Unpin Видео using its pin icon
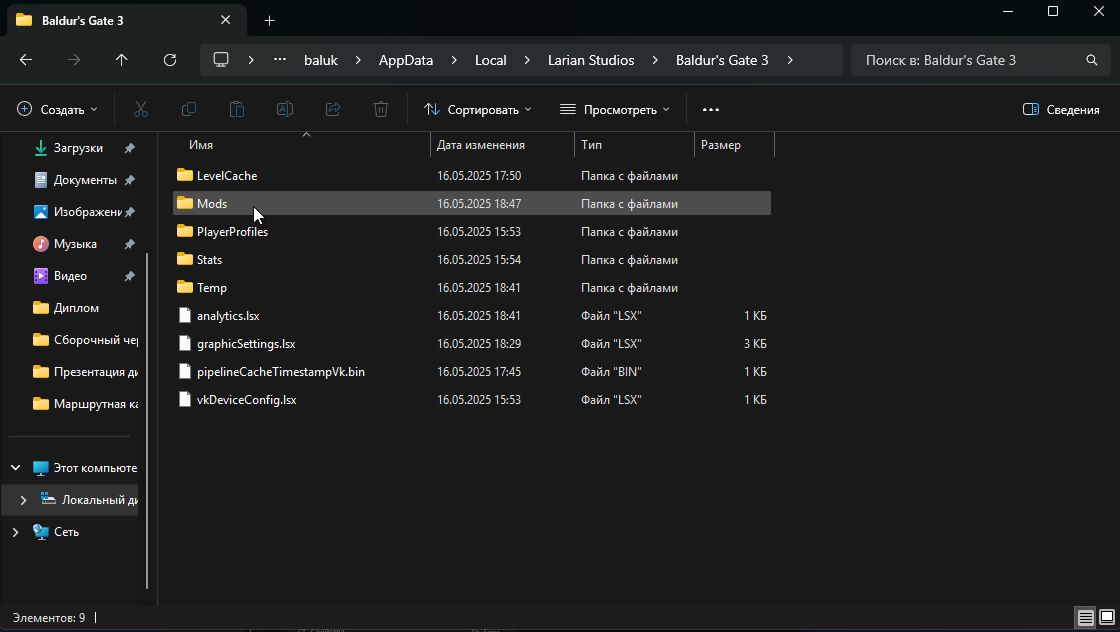Screen dimensions: 1120x632 (x=129, y=276)
